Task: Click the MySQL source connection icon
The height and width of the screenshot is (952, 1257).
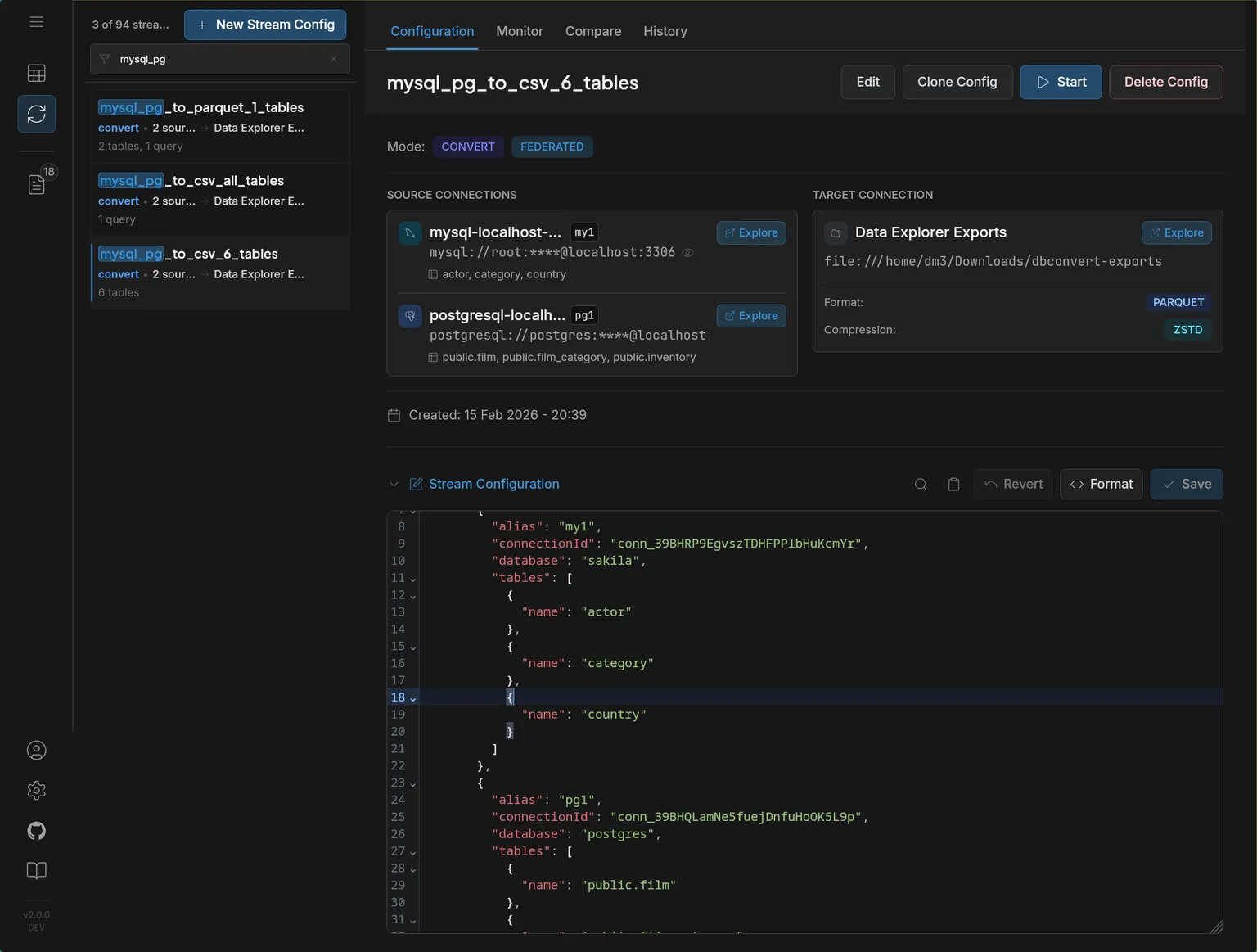Action: [x=410, y=233]
